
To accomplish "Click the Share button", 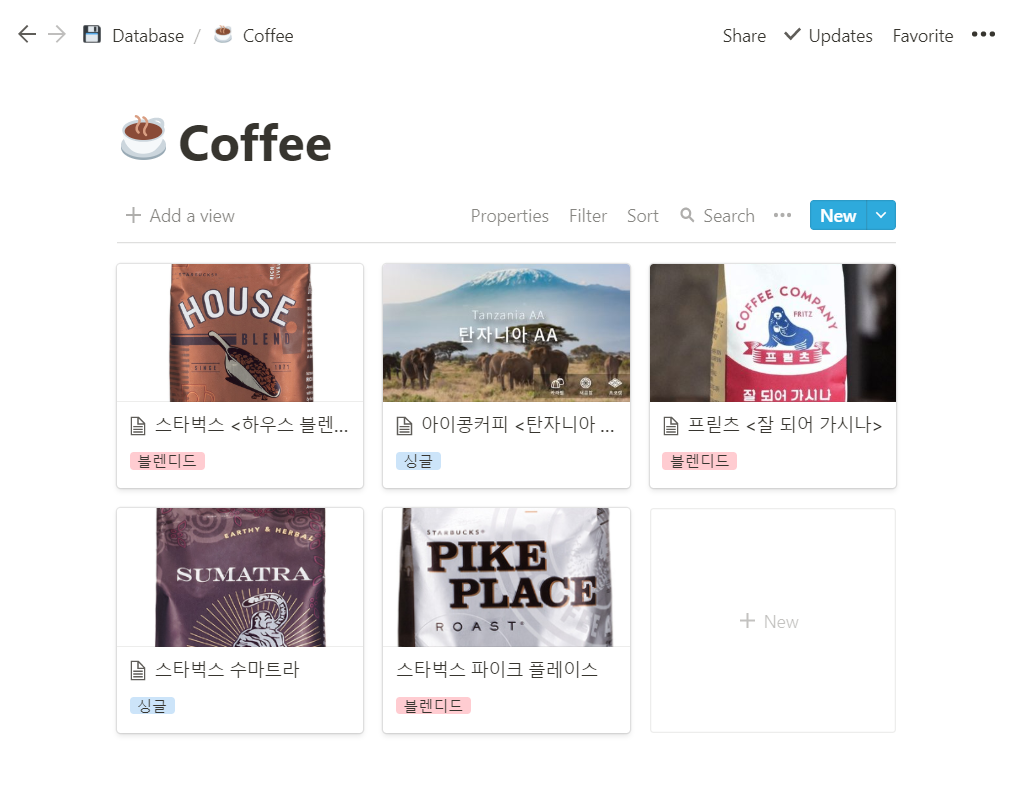I will point(744,35).
